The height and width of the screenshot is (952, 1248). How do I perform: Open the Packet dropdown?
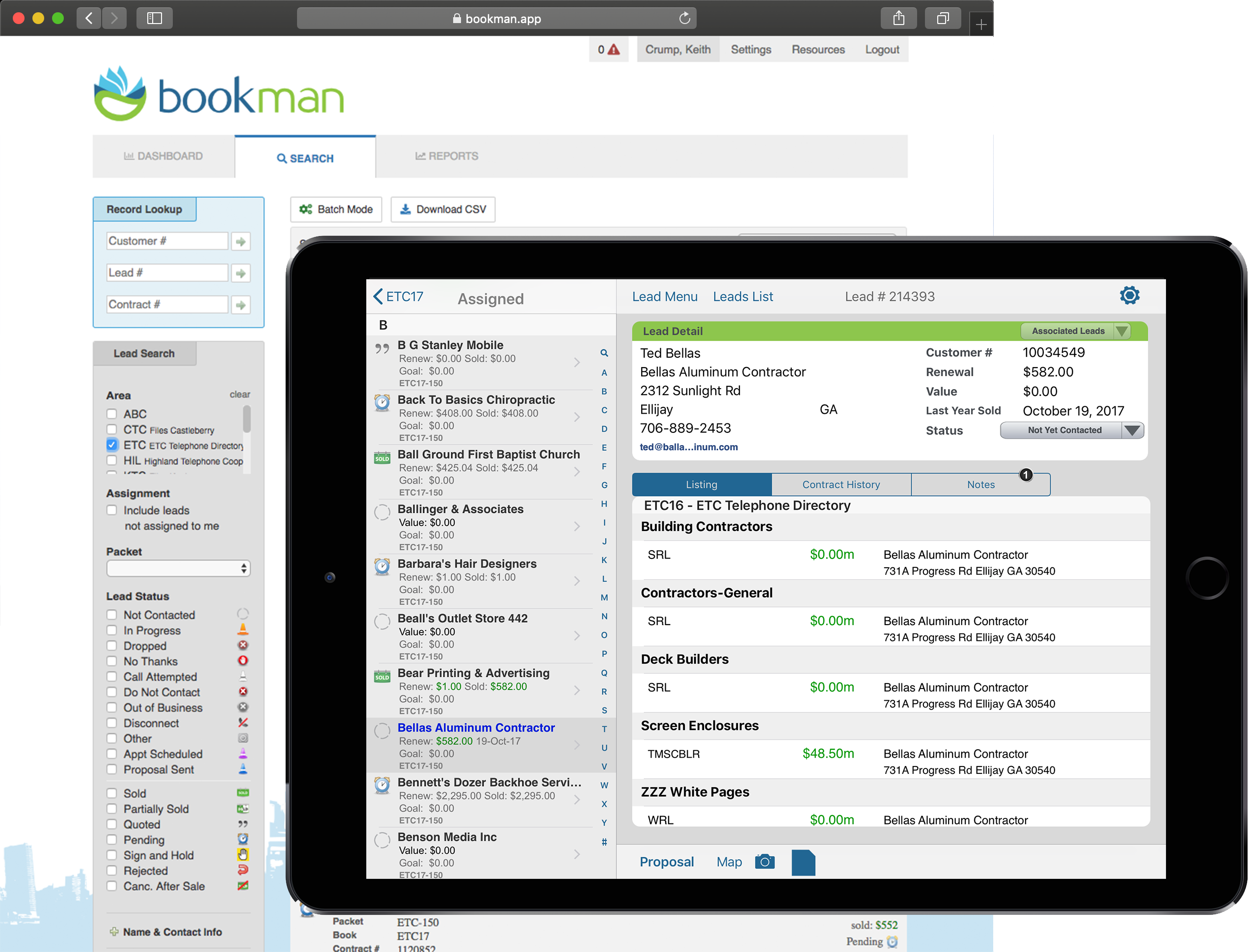[178, 568]
